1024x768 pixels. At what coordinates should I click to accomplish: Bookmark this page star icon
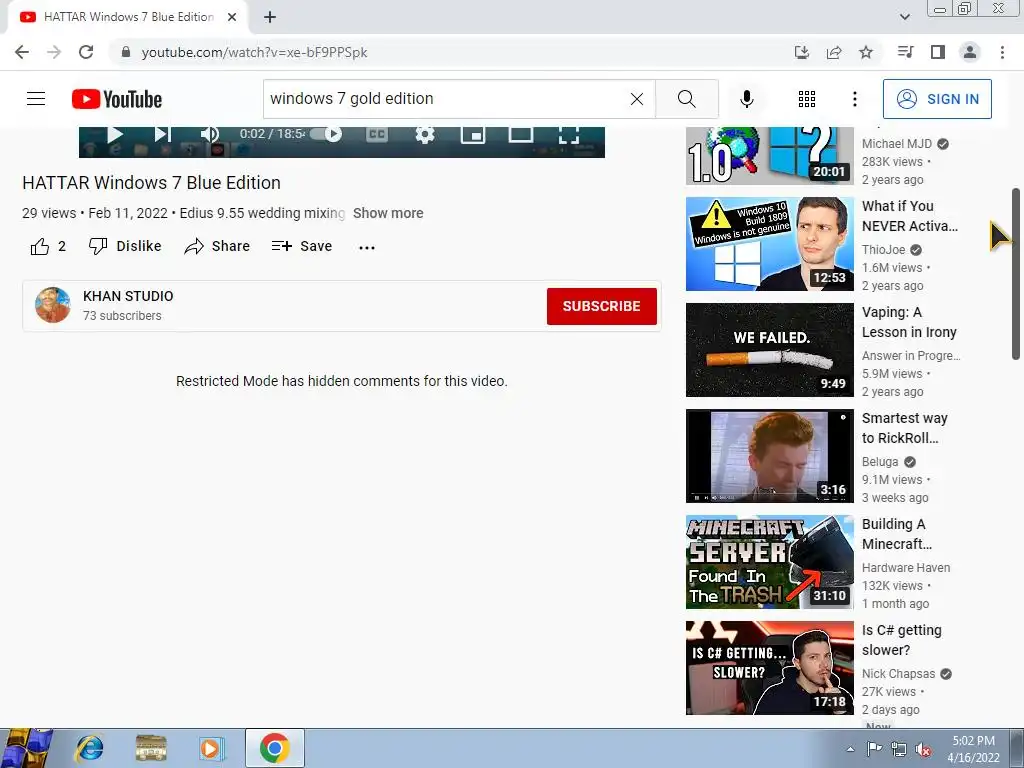coord(866,52)
